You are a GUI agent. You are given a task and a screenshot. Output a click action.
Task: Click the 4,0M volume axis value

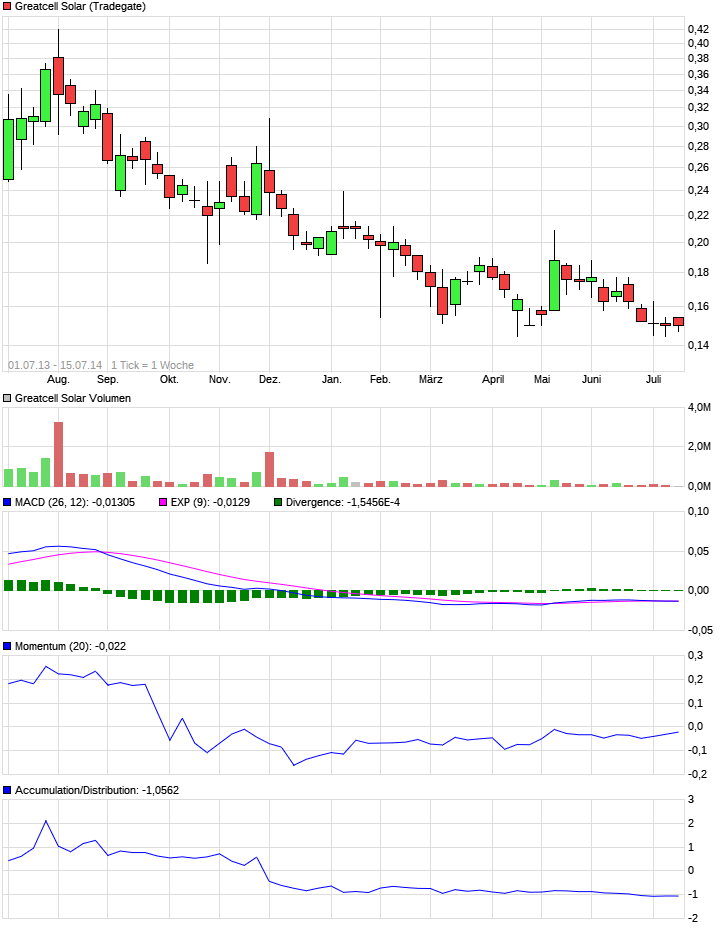click(x=699, y=407)
